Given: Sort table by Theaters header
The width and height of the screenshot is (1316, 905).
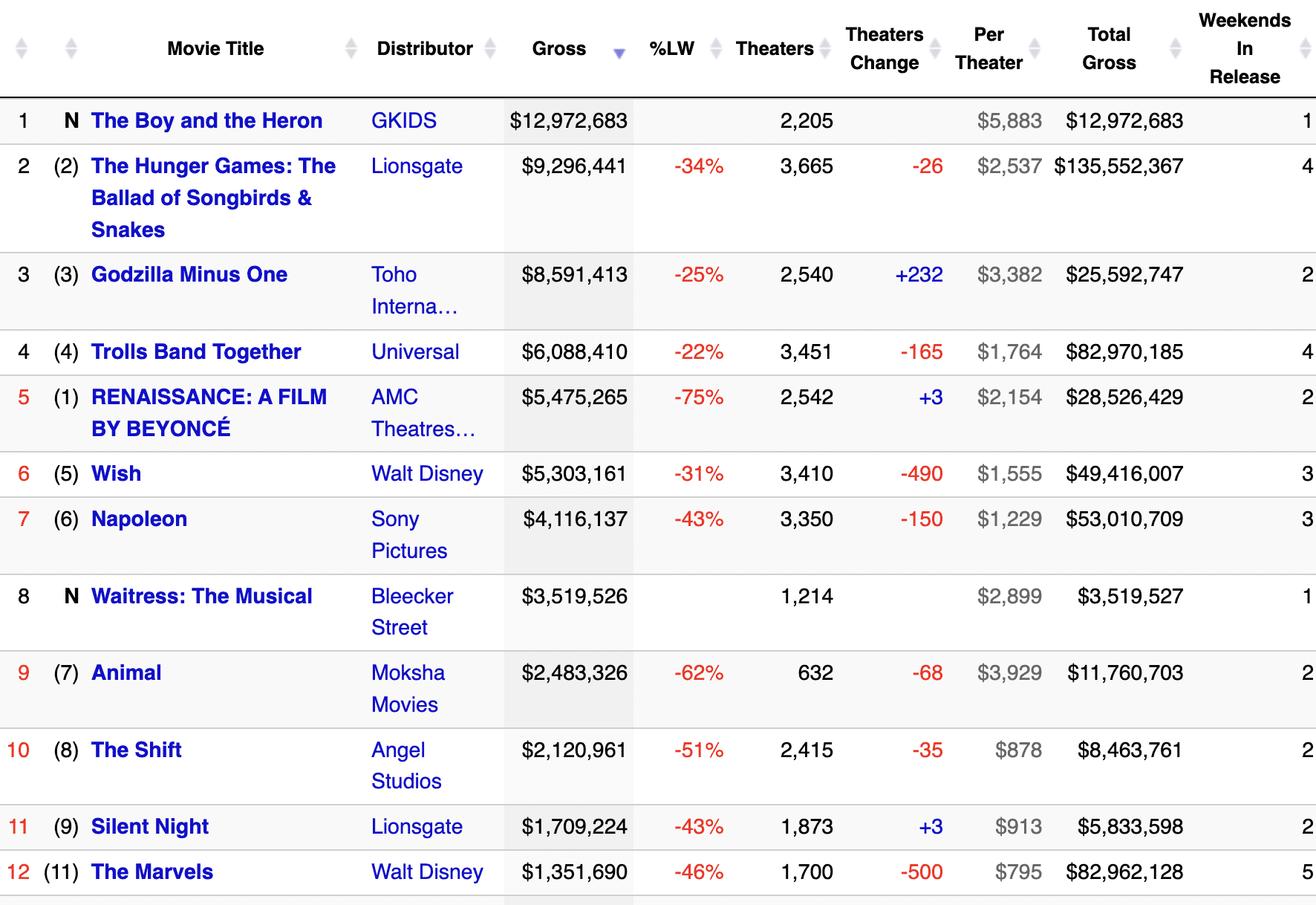Looking at the screenshot, I should click(x=775, y=48).
